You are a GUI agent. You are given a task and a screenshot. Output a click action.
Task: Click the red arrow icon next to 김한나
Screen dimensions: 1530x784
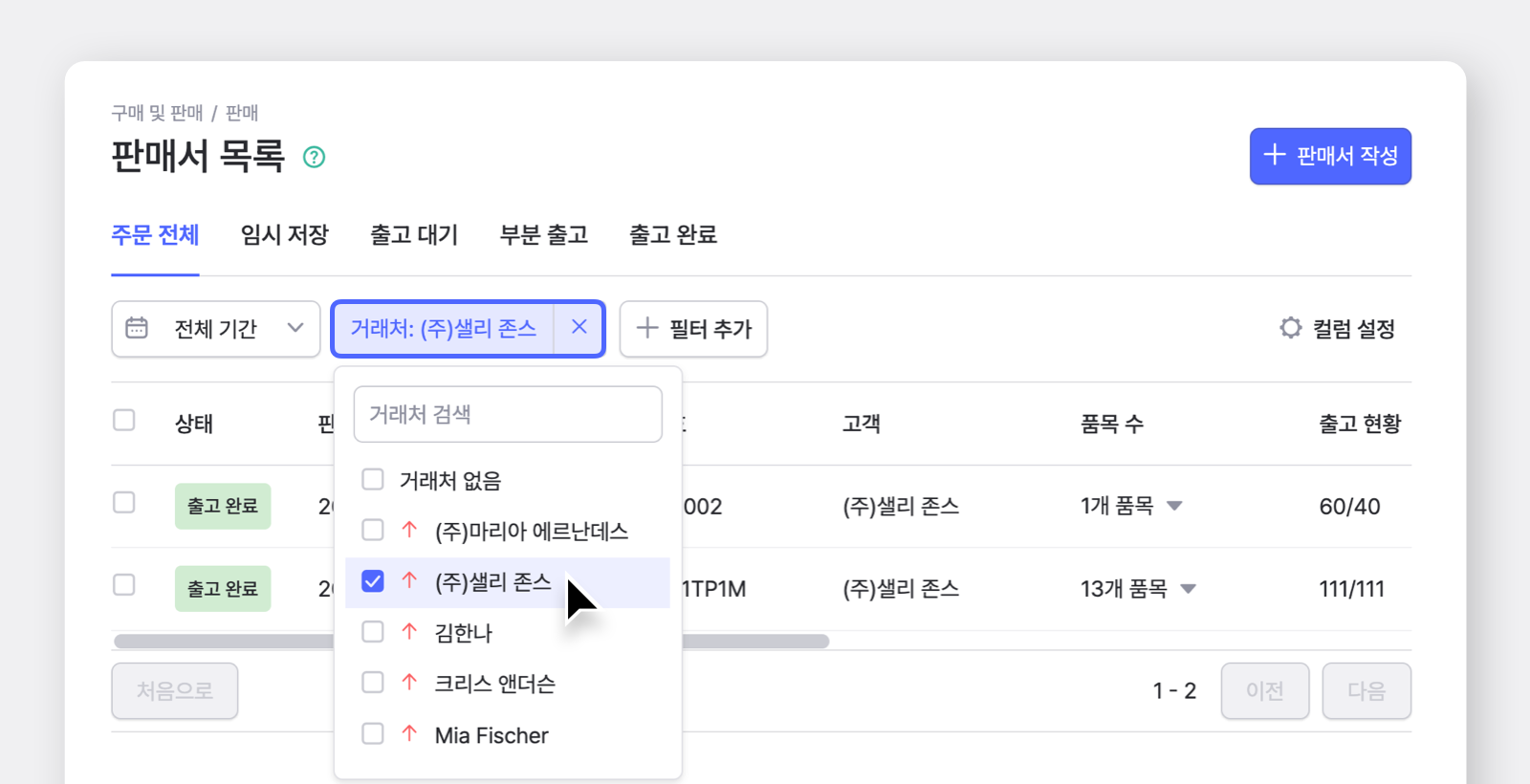409,631
